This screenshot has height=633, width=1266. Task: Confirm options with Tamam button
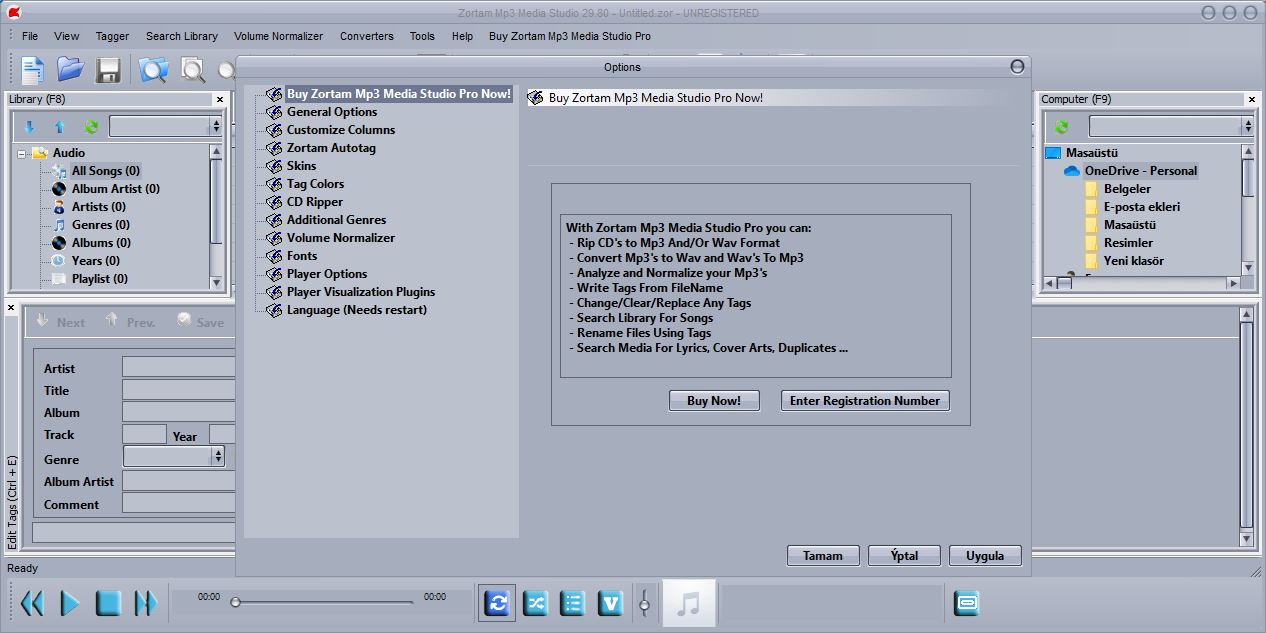point(823,556)
